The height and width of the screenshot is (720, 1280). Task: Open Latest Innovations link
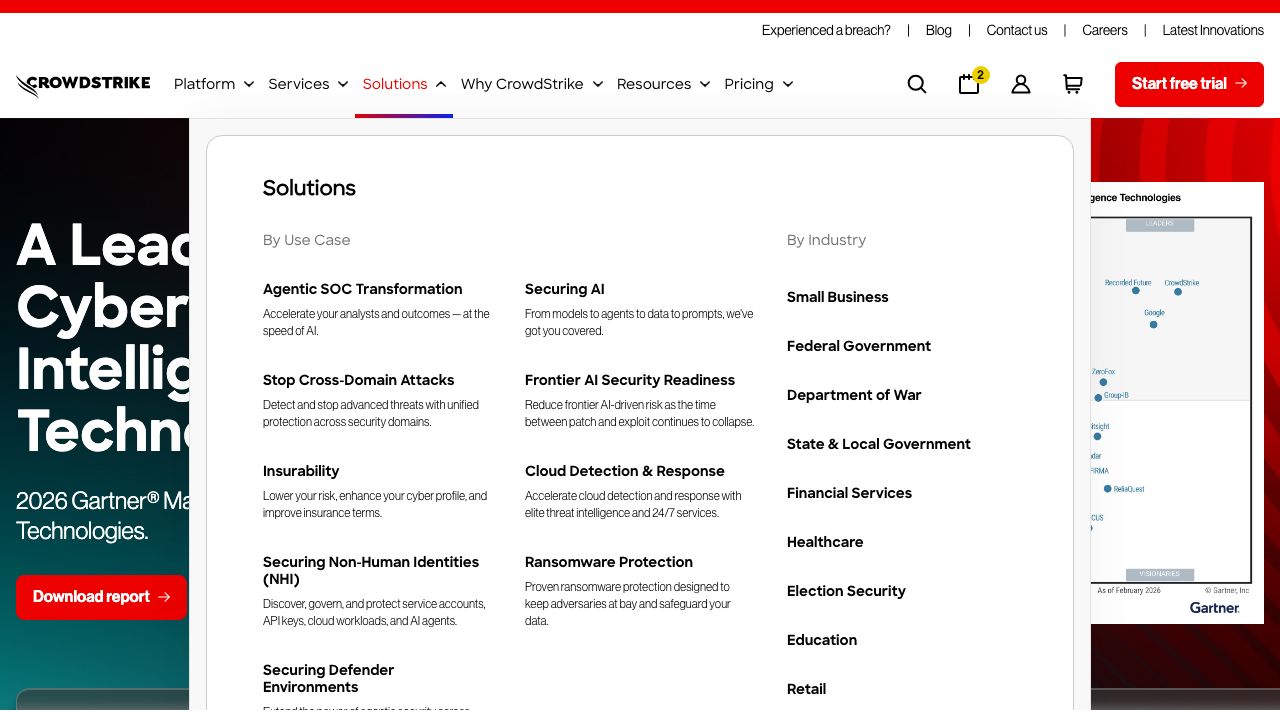click(1213, 30)
